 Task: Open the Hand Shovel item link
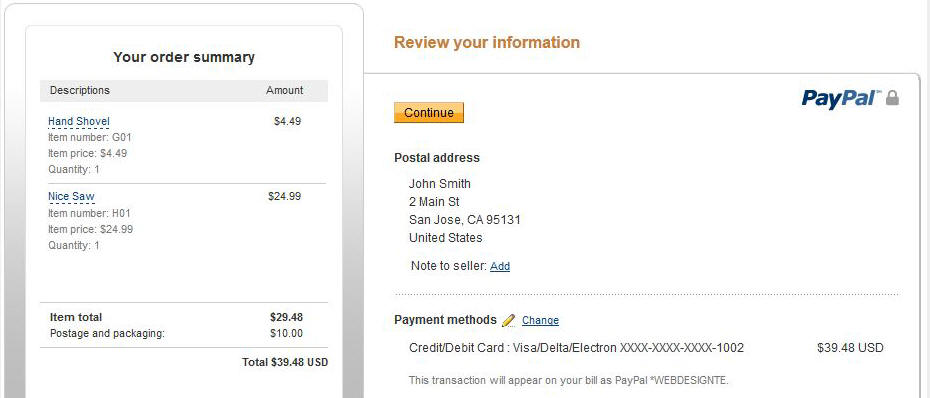click(79, 122)
